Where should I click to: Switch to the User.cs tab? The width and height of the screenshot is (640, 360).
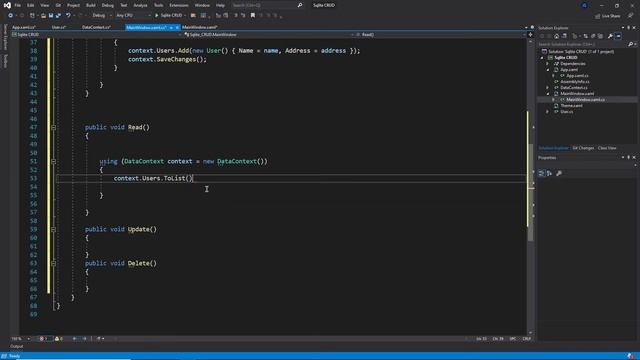(x=59, y=27)
